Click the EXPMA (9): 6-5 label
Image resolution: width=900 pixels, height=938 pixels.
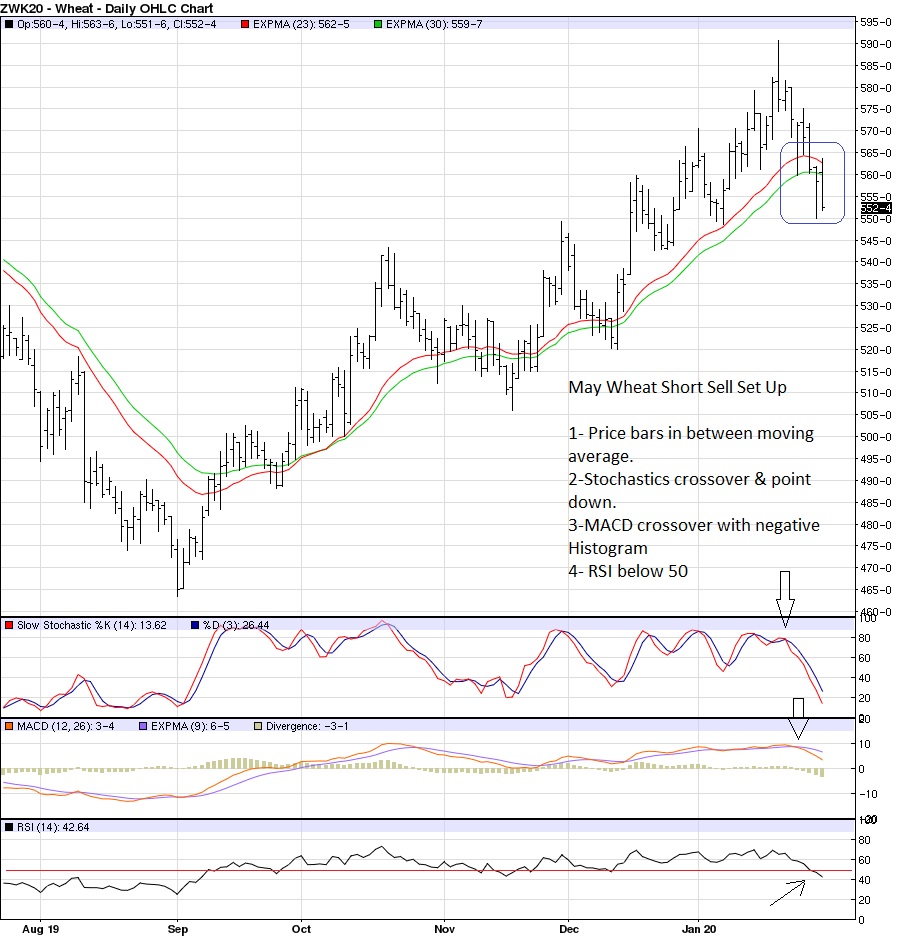pyautogui.click(x=190, y=726)
